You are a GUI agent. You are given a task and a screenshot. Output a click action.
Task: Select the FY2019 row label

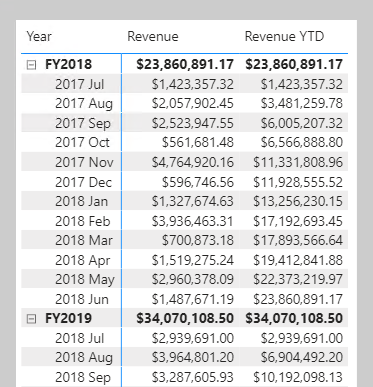click(68, 318)
